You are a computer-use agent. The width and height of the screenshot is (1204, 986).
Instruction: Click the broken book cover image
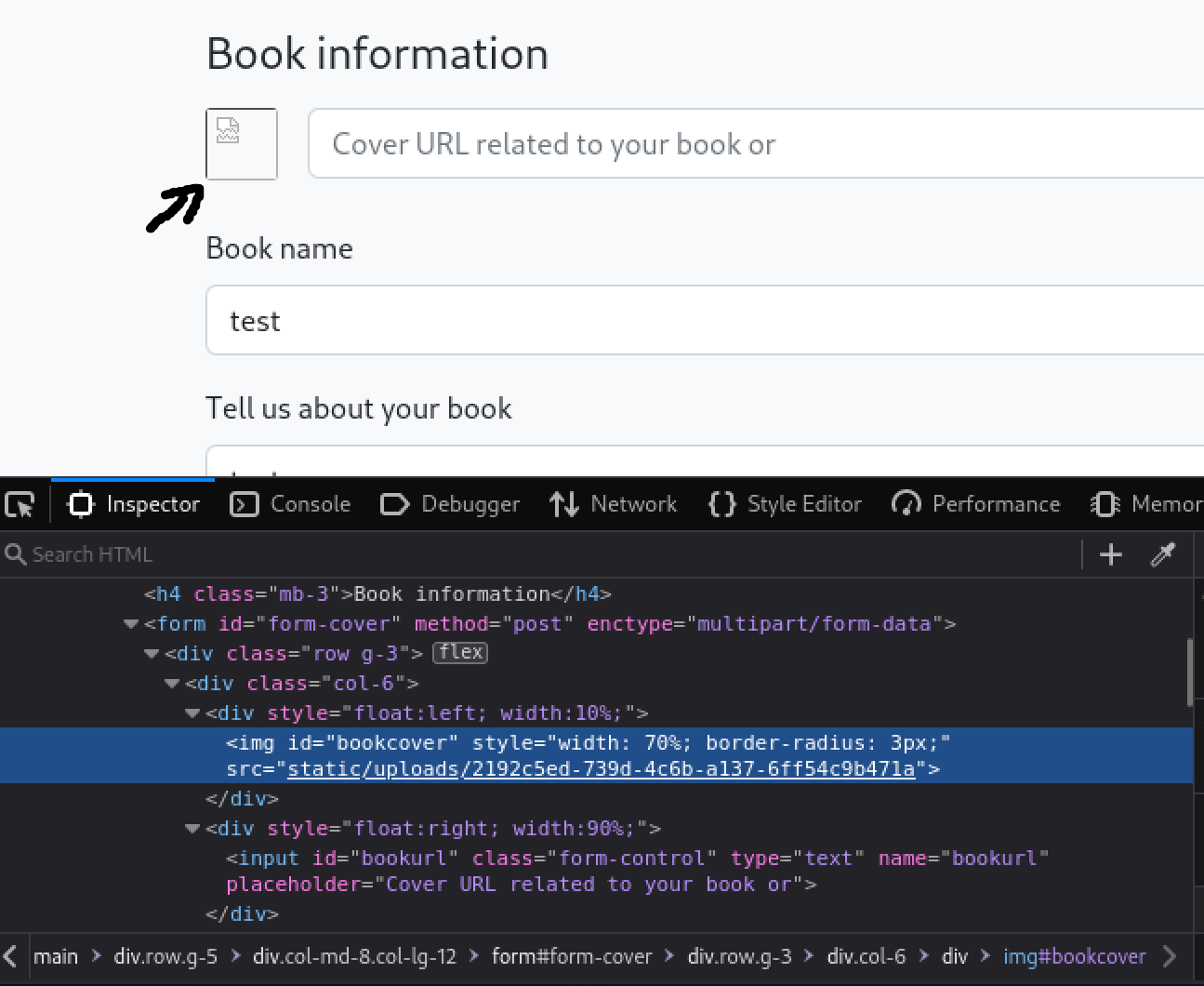pos(241,144)
